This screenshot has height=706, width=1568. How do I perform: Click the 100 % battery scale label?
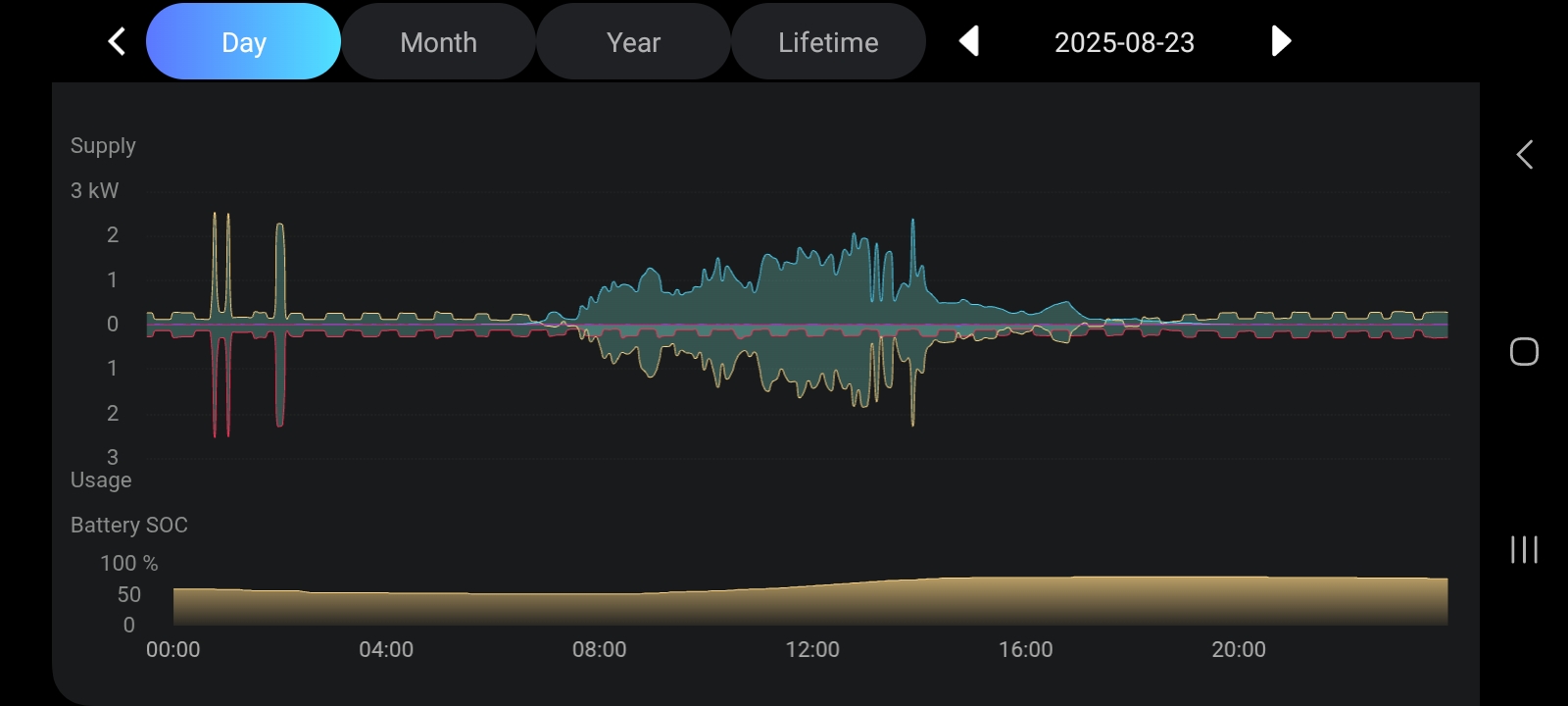pos(128,564)
